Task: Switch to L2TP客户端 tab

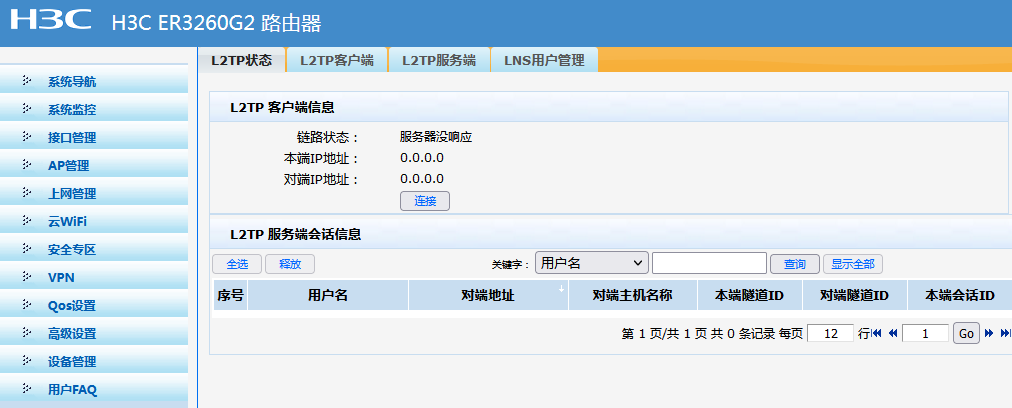Action: click(x=337, y=60)
